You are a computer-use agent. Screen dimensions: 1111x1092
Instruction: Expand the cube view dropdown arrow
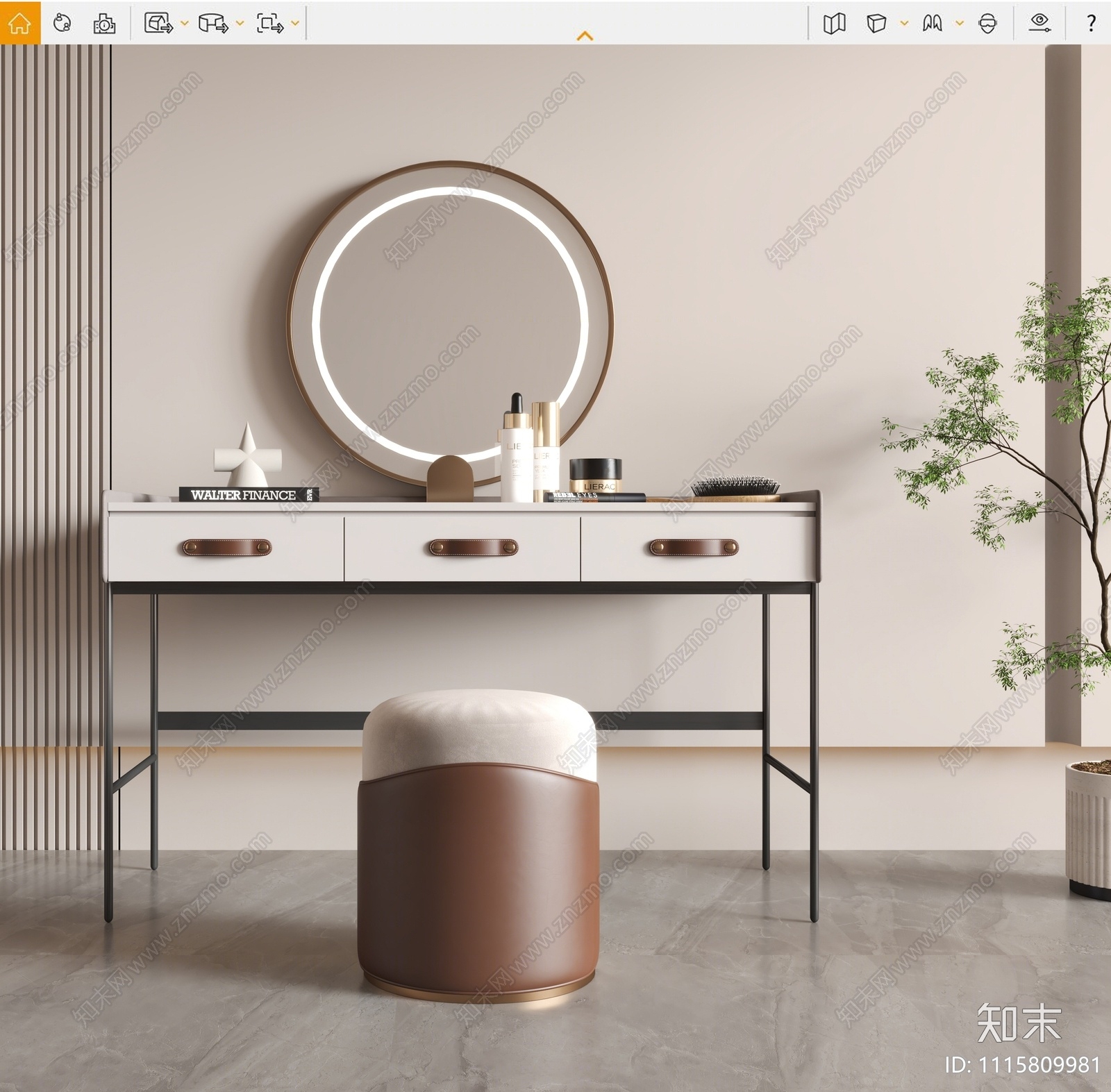tap(904, 23)
